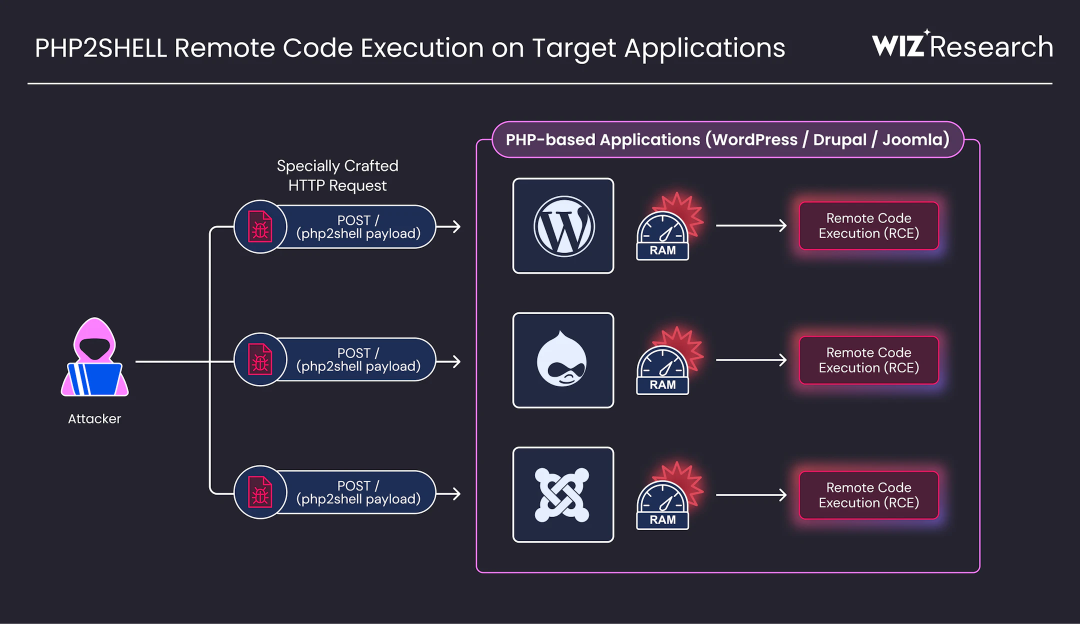Click the Remote Code Execution box for Drupal
This screenshot has height=624, width=1080.
pos(869,360)
